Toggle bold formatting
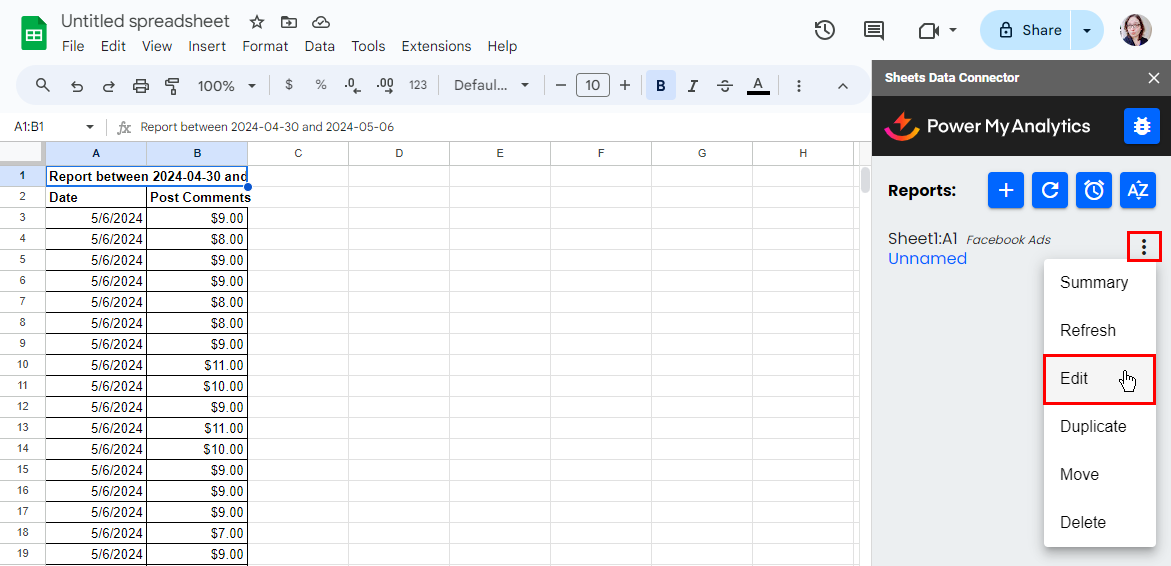The image size is (1171, 566). [660, 86]
